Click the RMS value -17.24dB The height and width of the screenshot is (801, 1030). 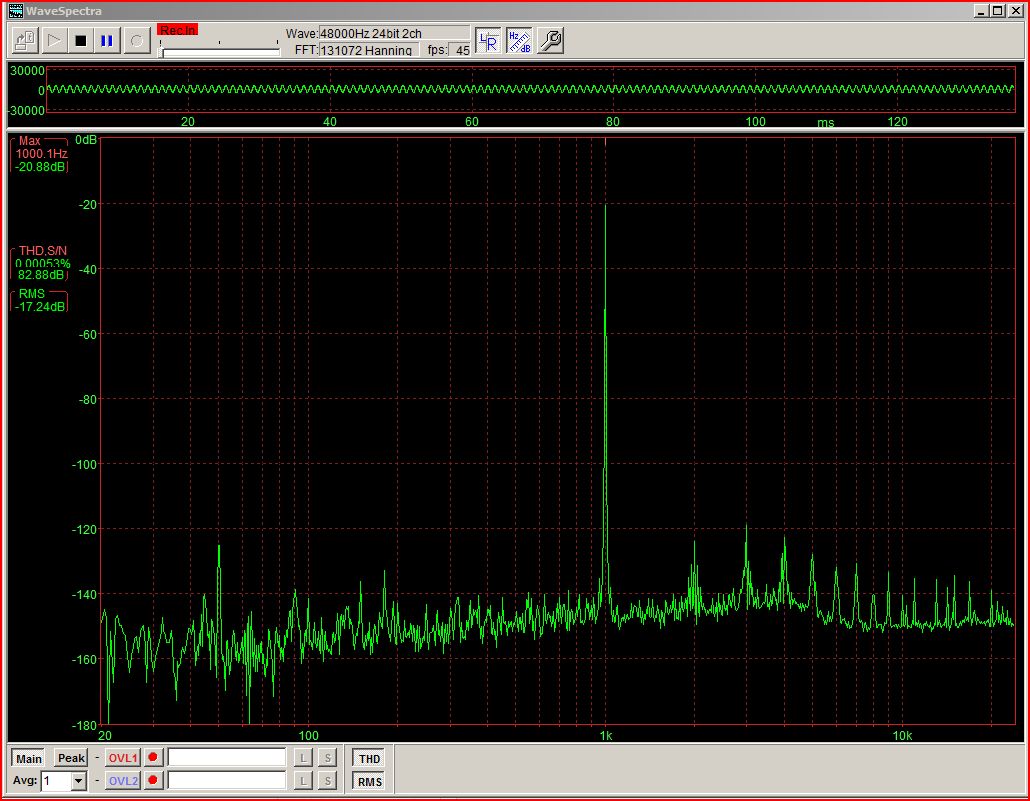pyautogui.click(x=40, y=307)
